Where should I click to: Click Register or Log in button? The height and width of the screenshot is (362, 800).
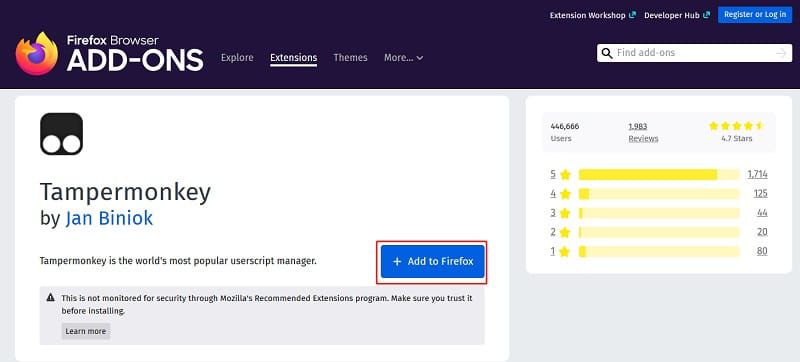[x=755, y=15]
